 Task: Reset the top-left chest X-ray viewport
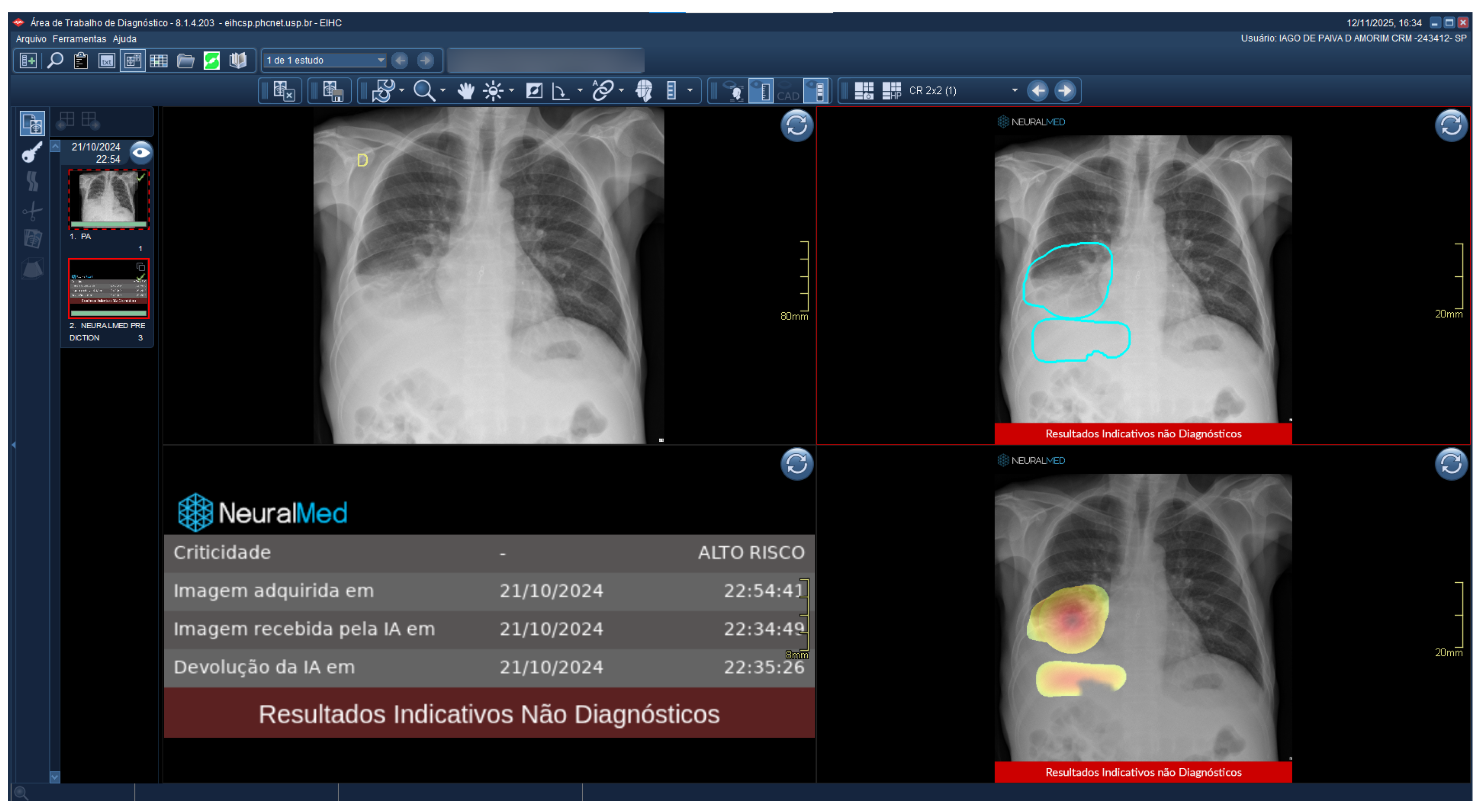[x=796, y=125]
